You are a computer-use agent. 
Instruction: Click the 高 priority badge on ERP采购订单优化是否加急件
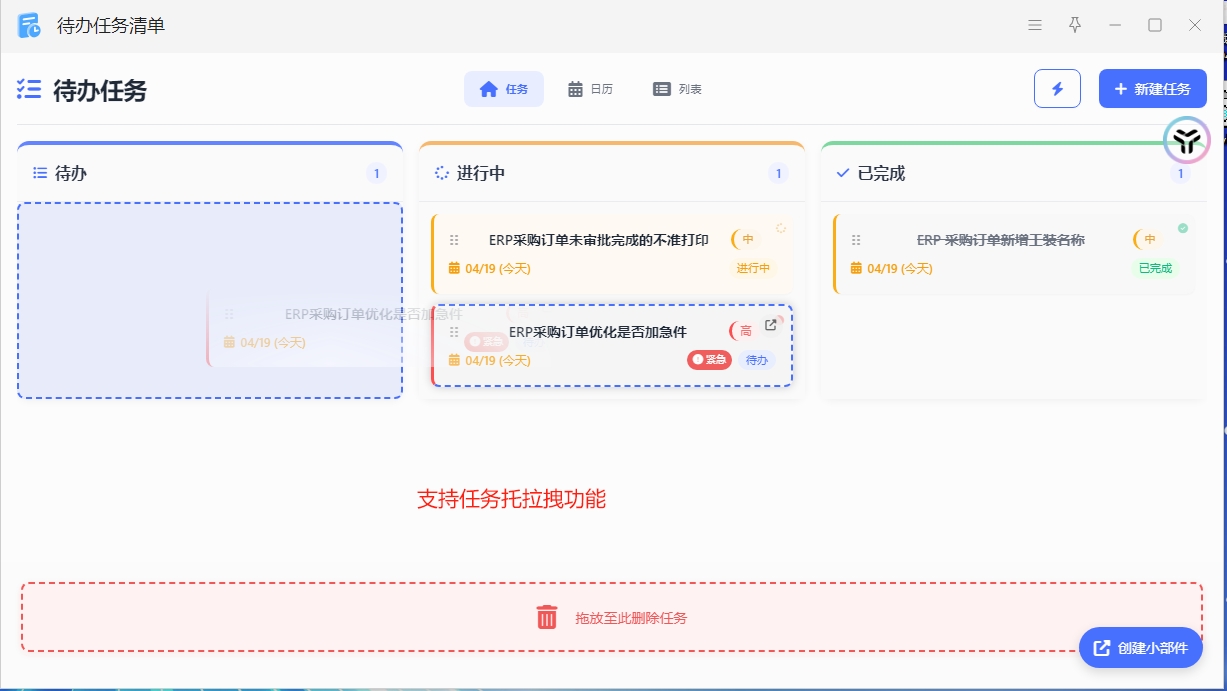click(x=744, y=331)
